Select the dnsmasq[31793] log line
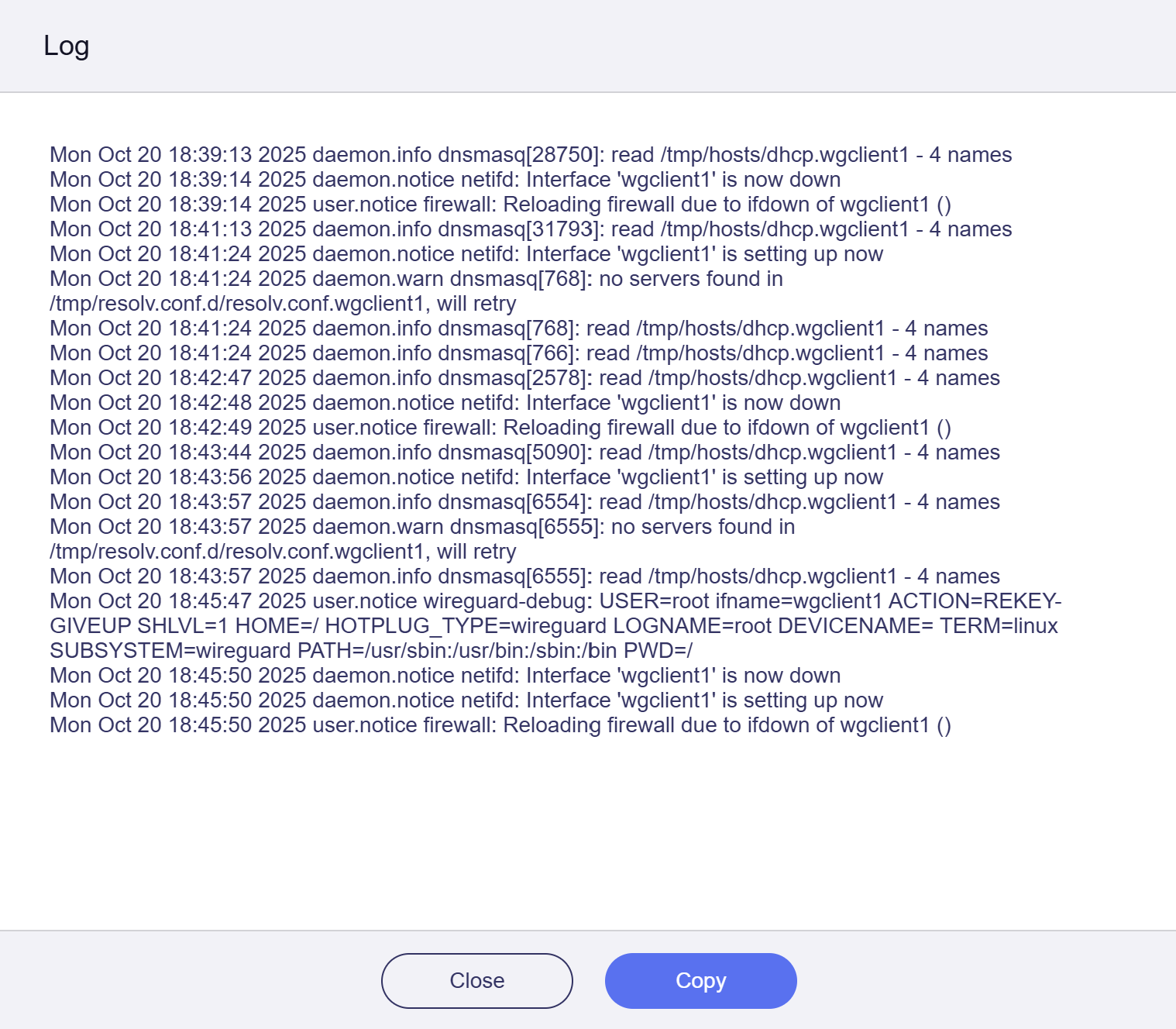 530,229
